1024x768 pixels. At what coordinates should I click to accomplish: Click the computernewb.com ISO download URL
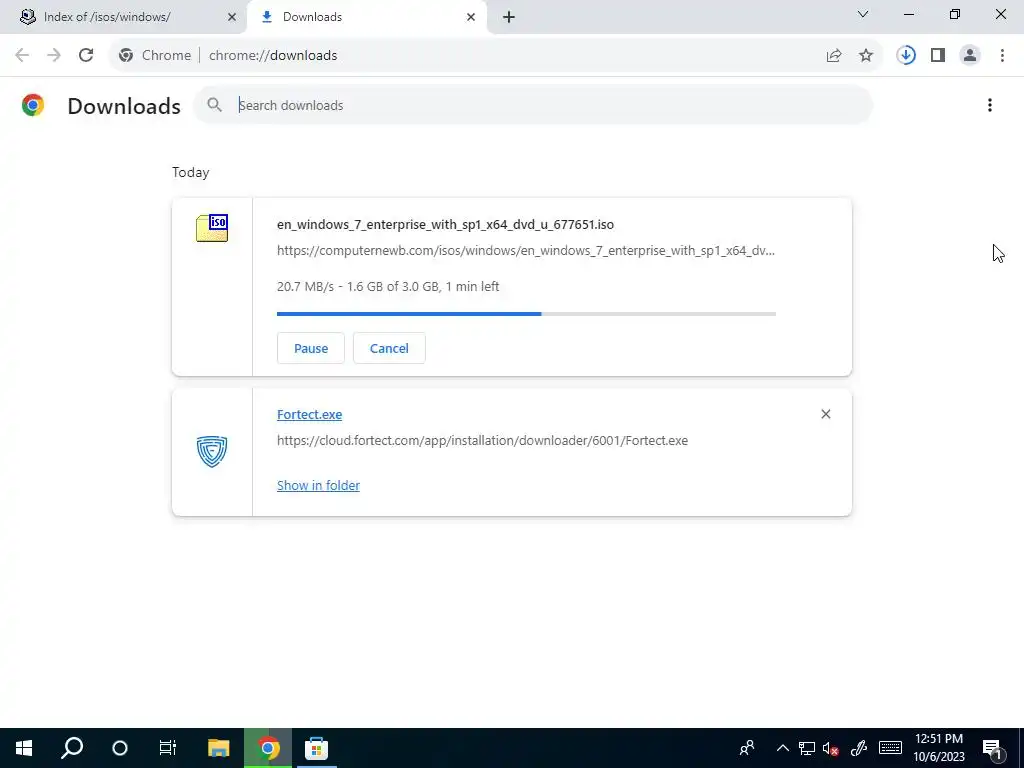(x=526, y=251)
